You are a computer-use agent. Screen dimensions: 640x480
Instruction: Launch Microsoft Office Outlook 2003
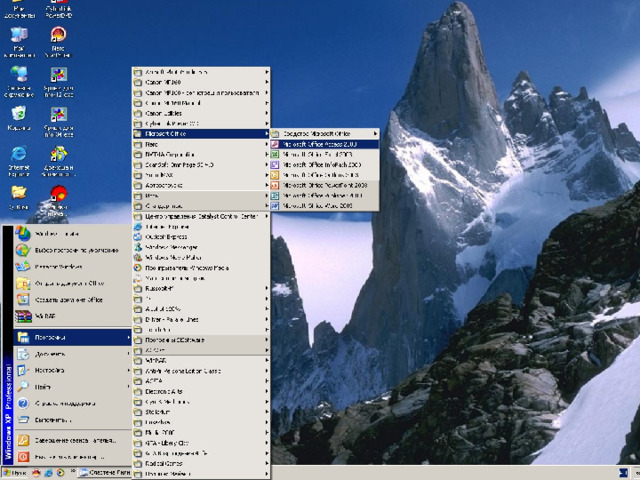[324, 175]
